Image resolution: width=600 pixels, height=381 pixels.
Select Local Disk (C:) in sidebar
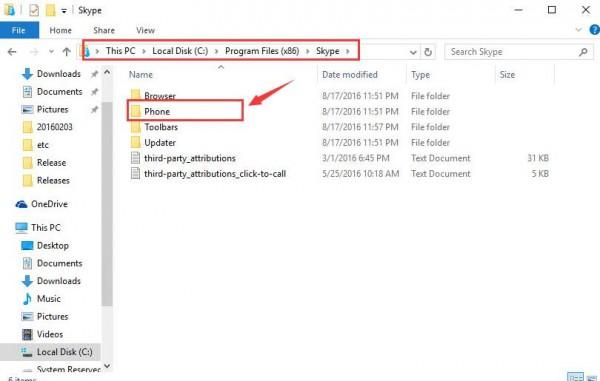64,352
